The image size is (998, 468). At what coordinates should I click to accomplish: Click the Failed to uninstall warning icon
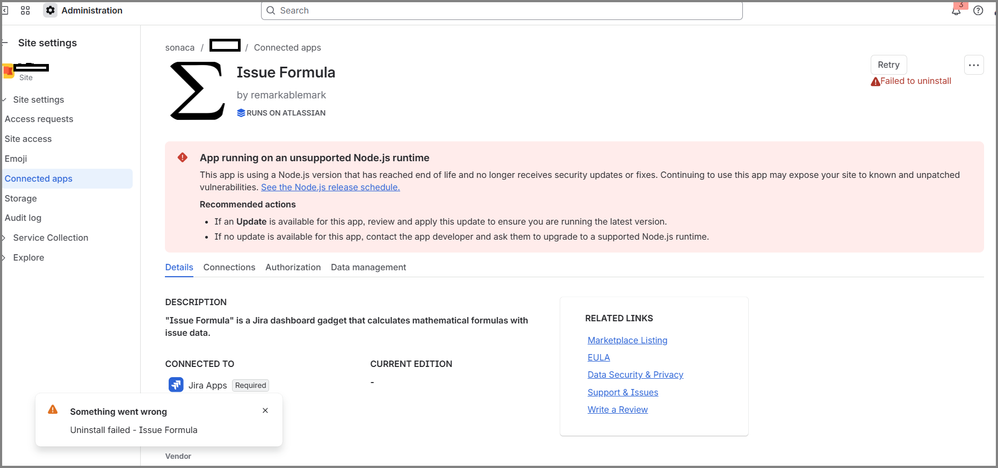pyautogui.click(x=876, y=82)
